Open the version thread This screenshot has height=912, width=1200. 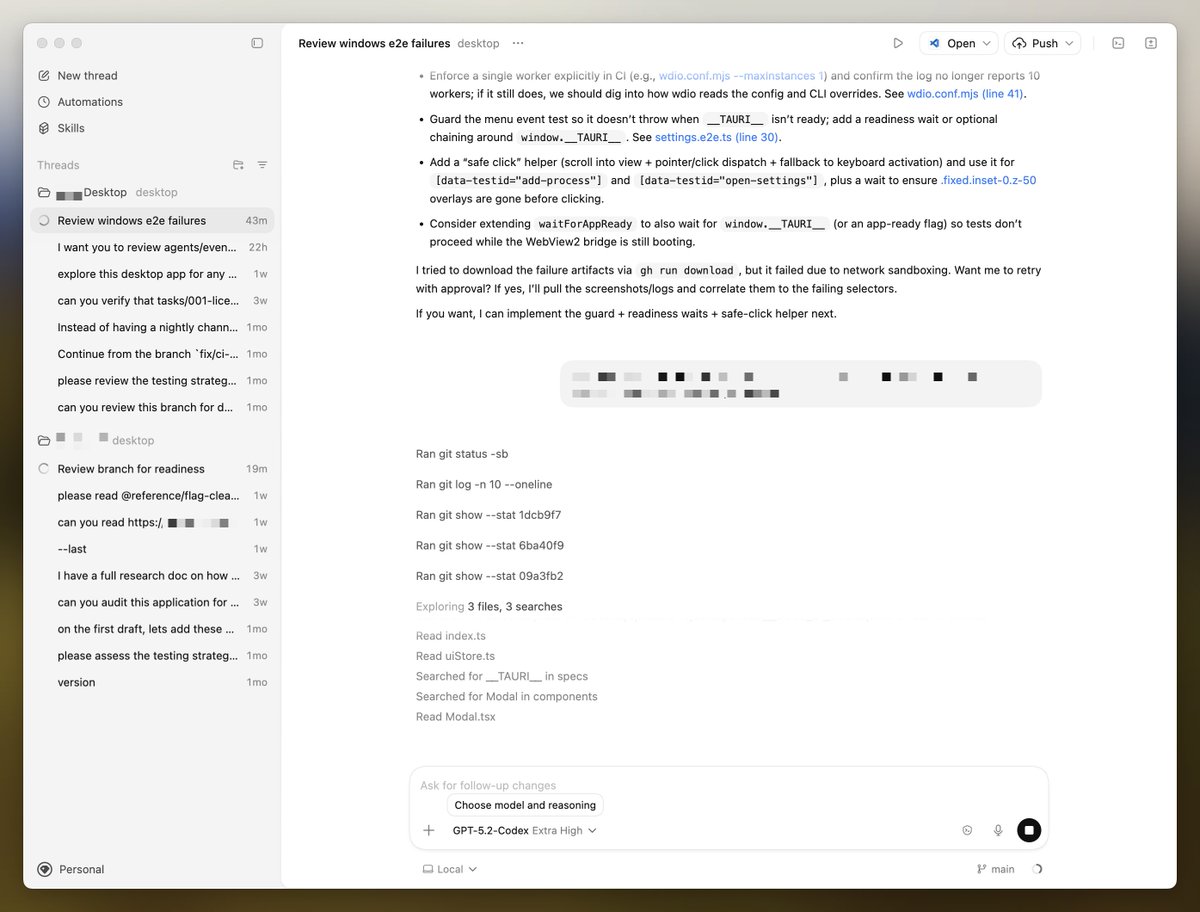click(152, 683)
